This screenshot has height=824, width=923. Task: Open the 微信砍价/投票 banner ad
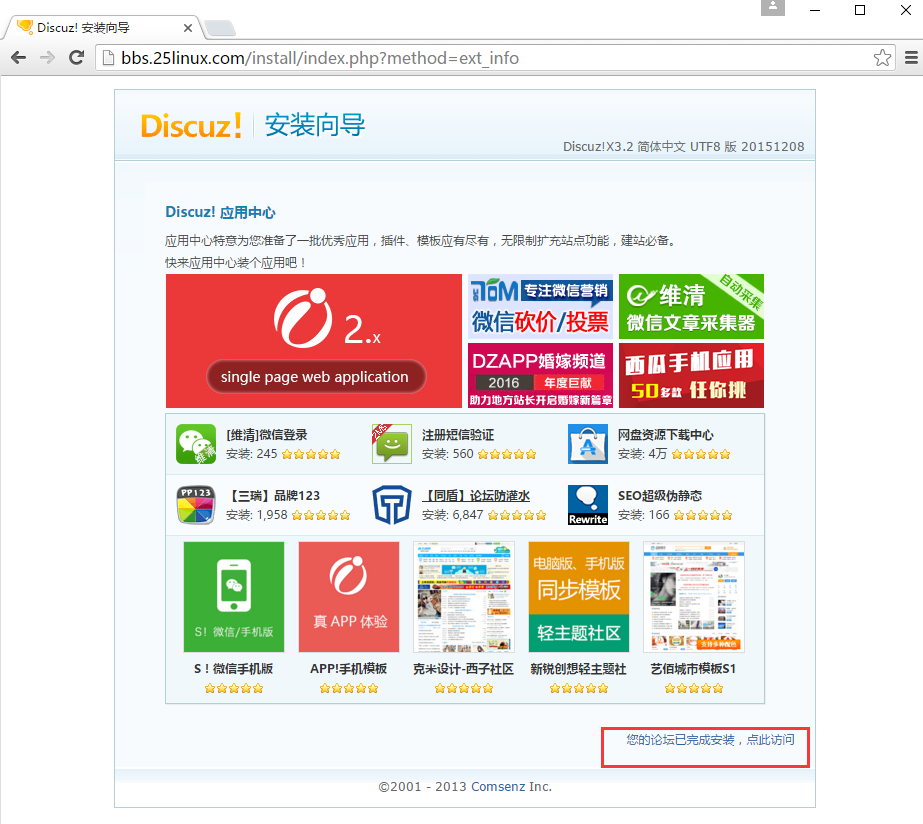coord(540,307)
